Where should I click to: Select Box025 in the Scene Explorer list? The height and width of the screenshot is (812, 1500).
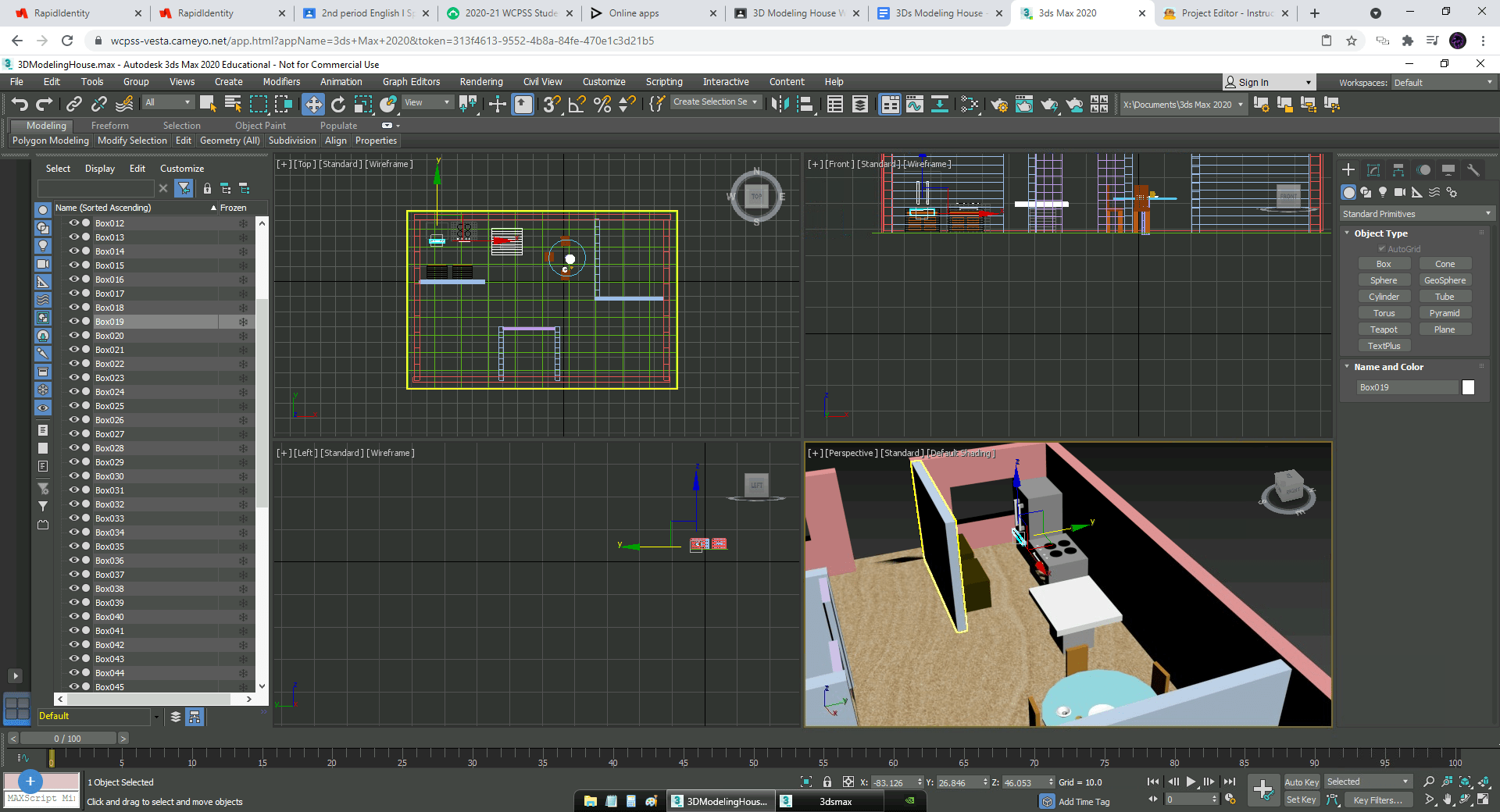pyautogui.click(x=109, y=405)
